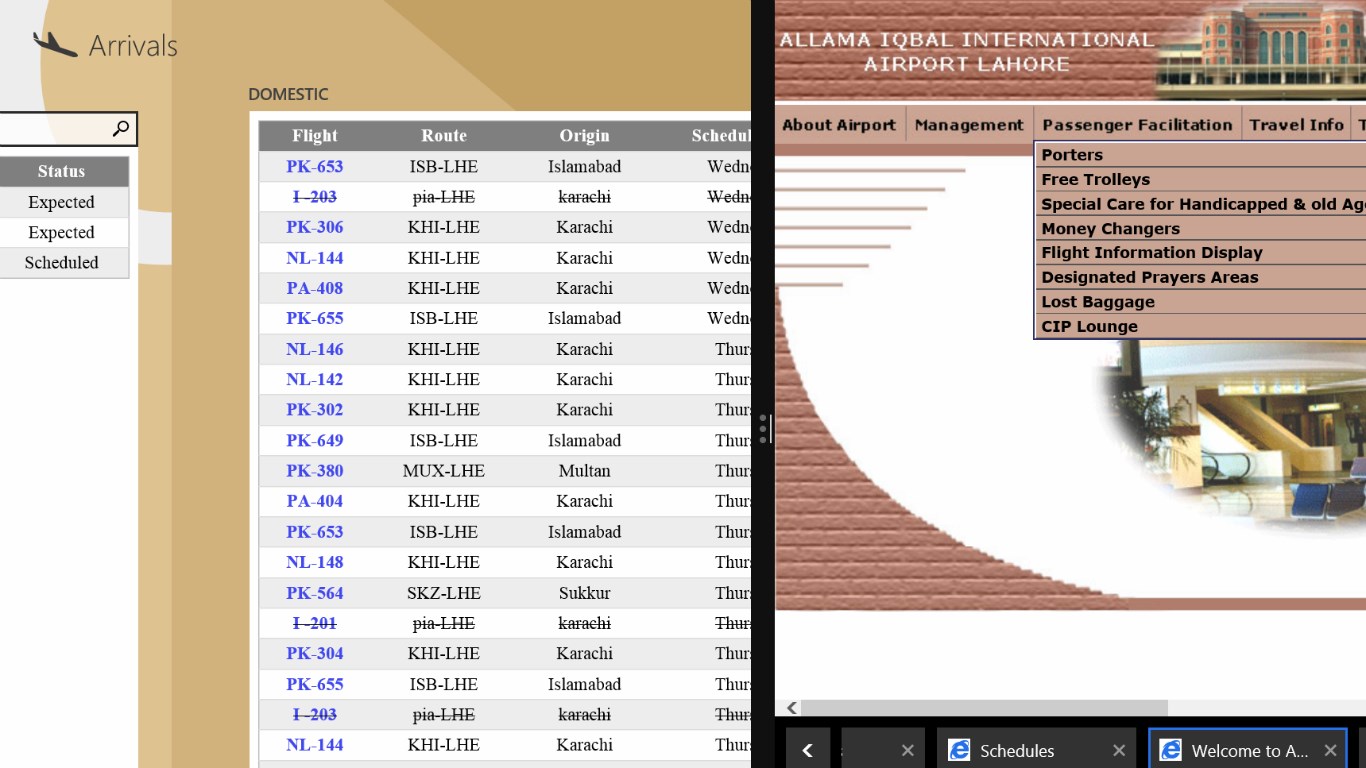Open the PK-380 Multan flight link
The height and width of the screenshot is (768, 1366).
(314, 471)
